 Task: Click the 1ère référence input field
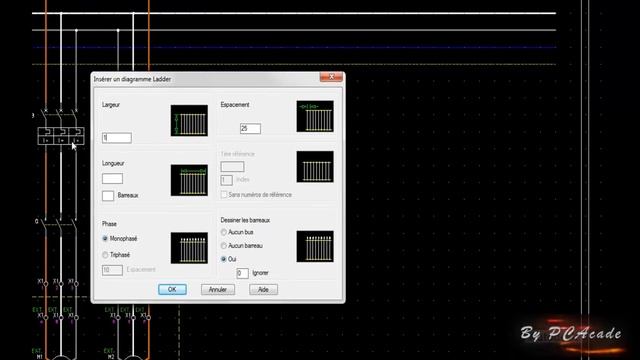tap(232, 167)
